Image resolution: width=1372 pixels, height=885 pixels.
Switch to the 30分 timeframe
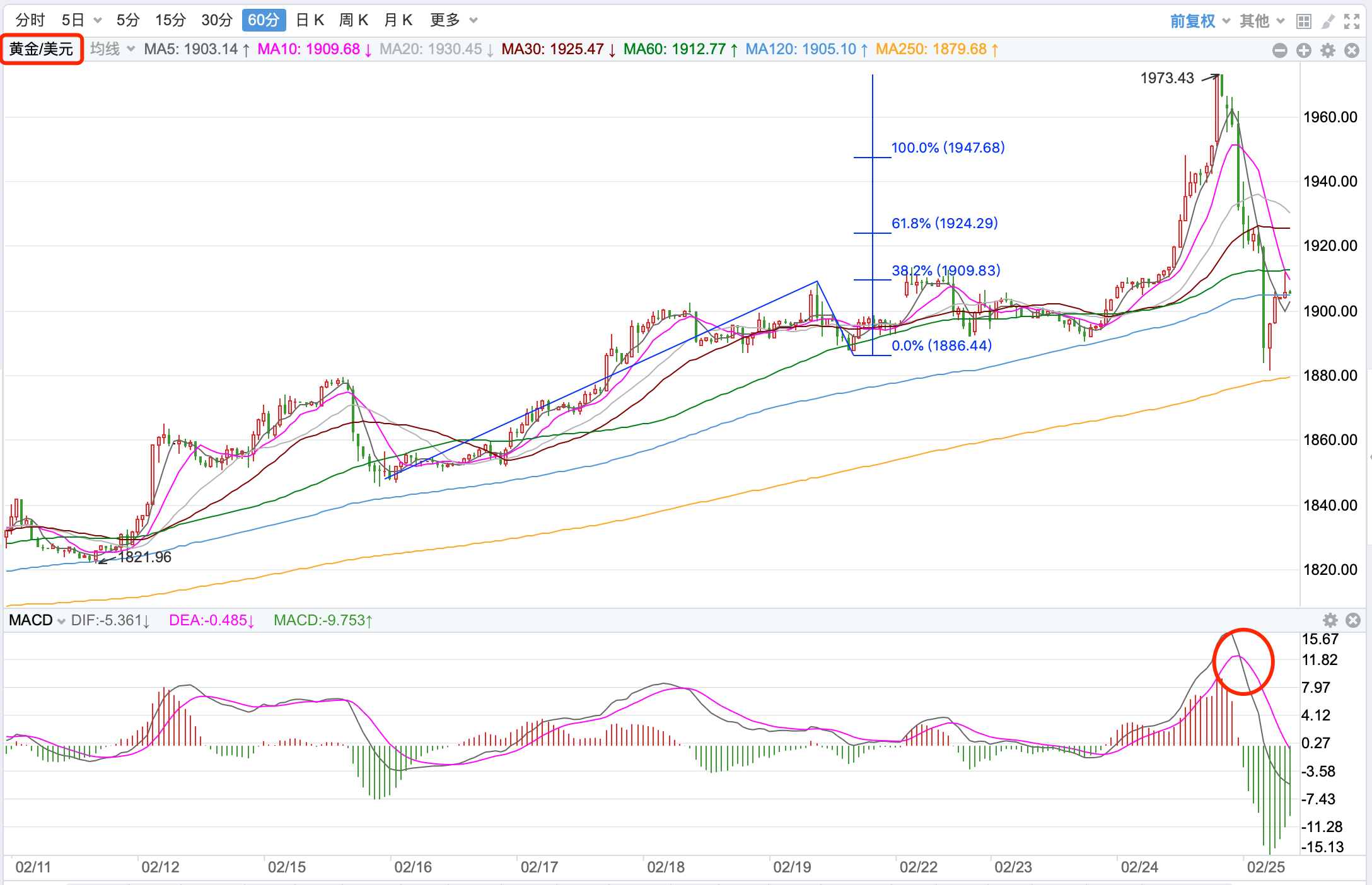coord(217,20)
